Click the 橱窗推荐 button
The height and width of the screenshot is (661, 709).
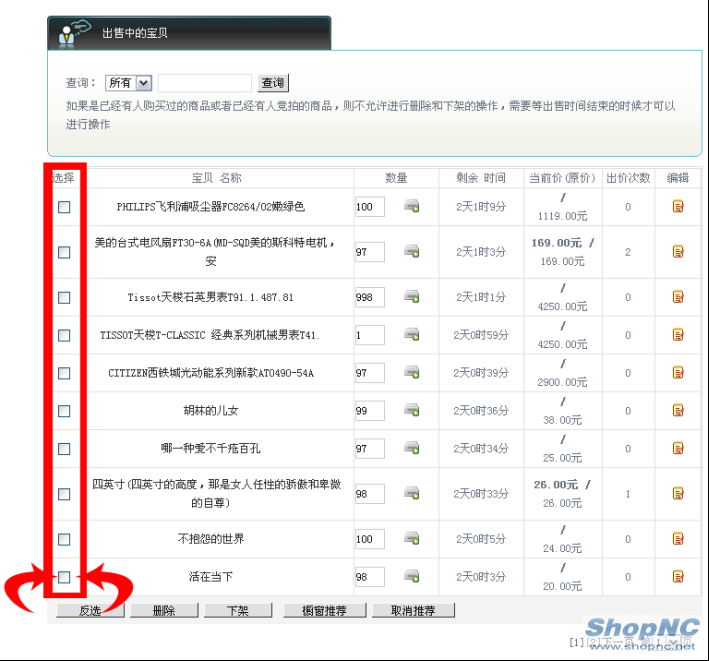pos(325,610)
